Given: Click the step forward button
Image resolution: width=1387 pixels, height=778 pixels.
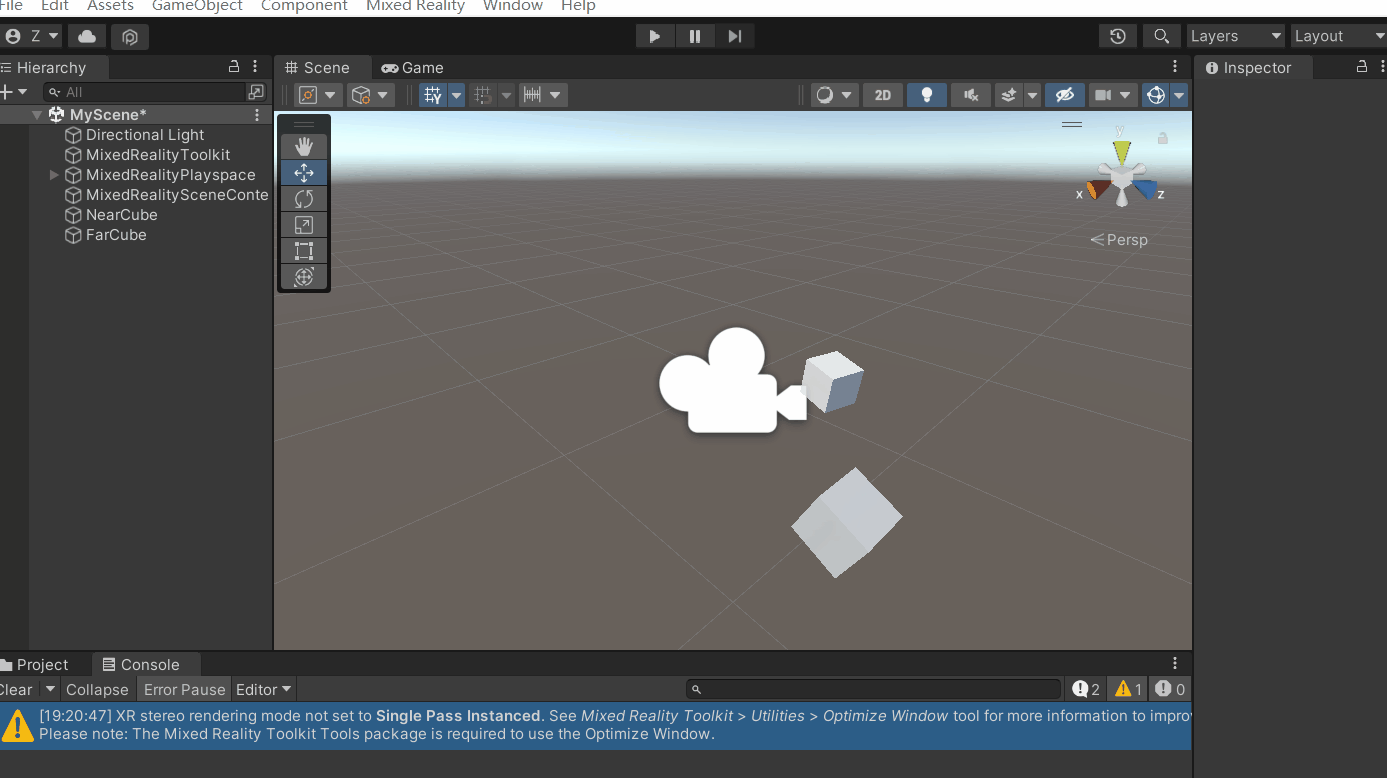Looking at the screenshot, I should [x=735, y=36].
